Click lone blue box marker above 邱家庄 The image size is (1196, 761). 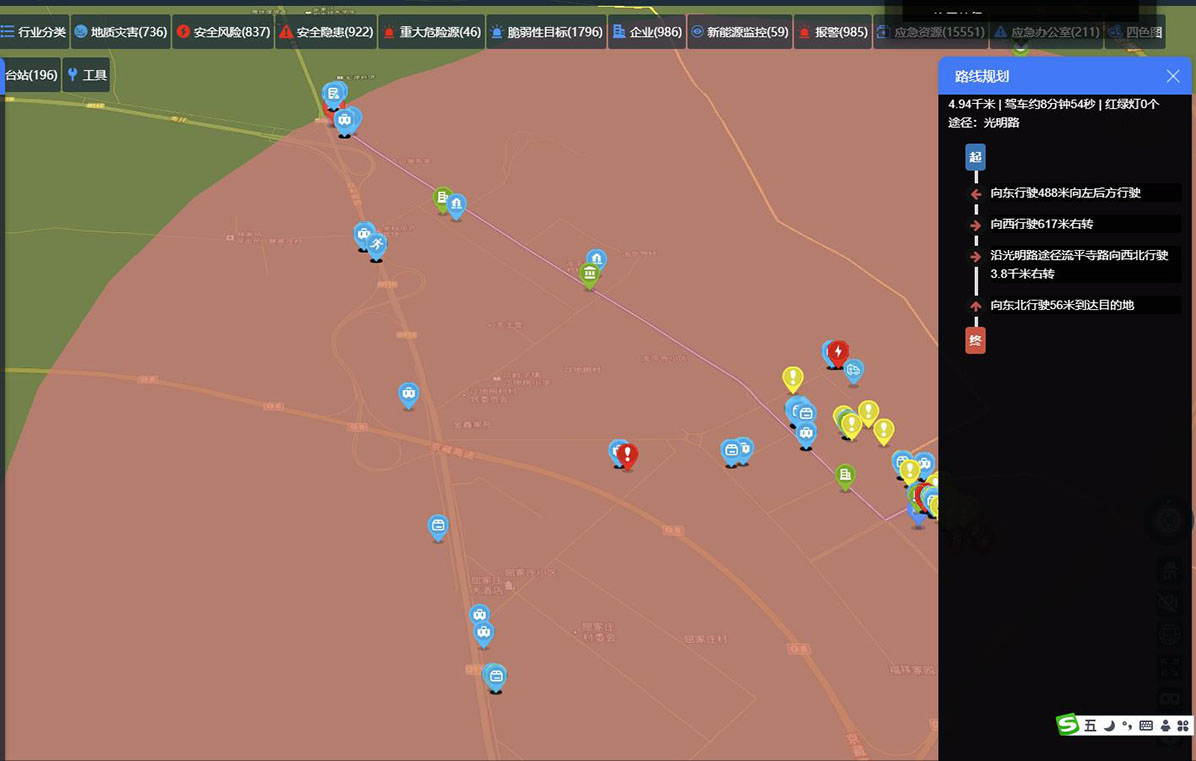tap(438, 526)
